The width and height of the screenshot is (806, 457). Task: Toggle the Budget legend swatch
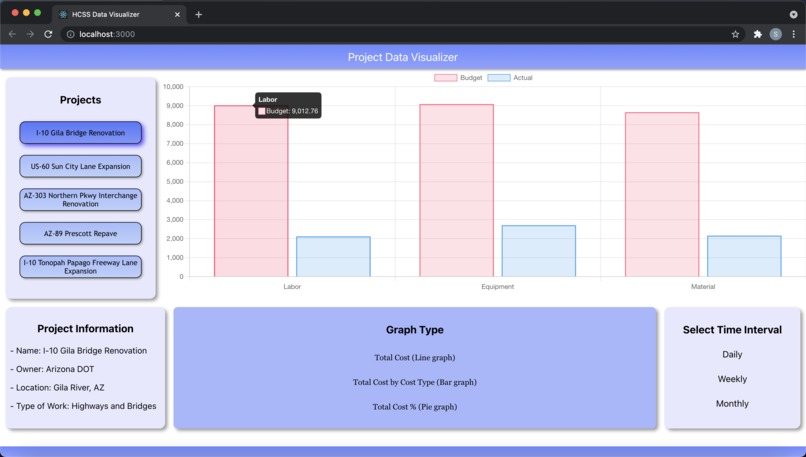445,78
